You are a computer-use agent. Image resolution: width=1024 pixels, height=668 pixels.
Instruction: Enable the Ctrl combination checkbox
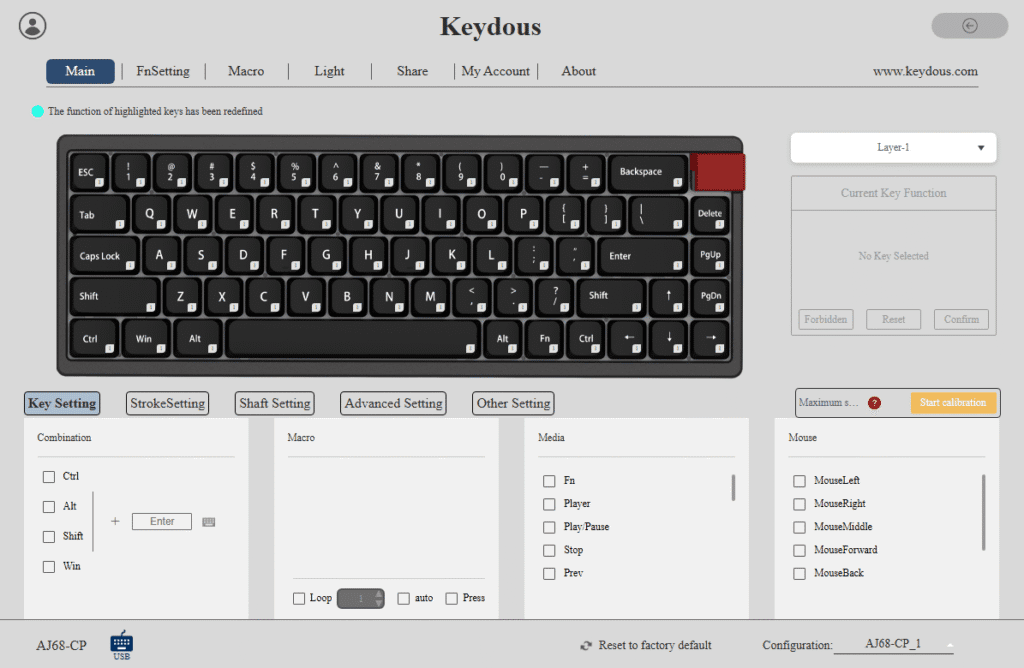49,477
